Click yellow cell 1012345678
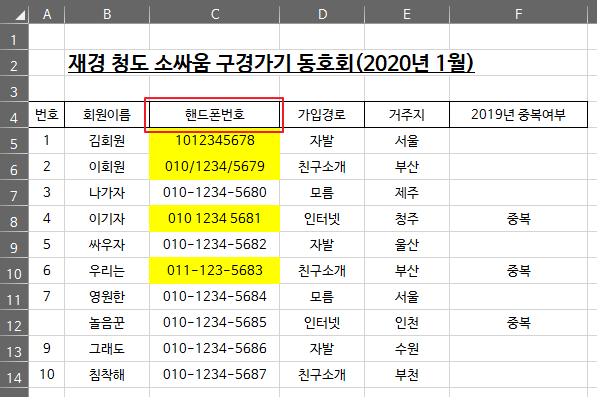This screenshot has height=397, width=597. pyautogui.click(x=215, y=140)
